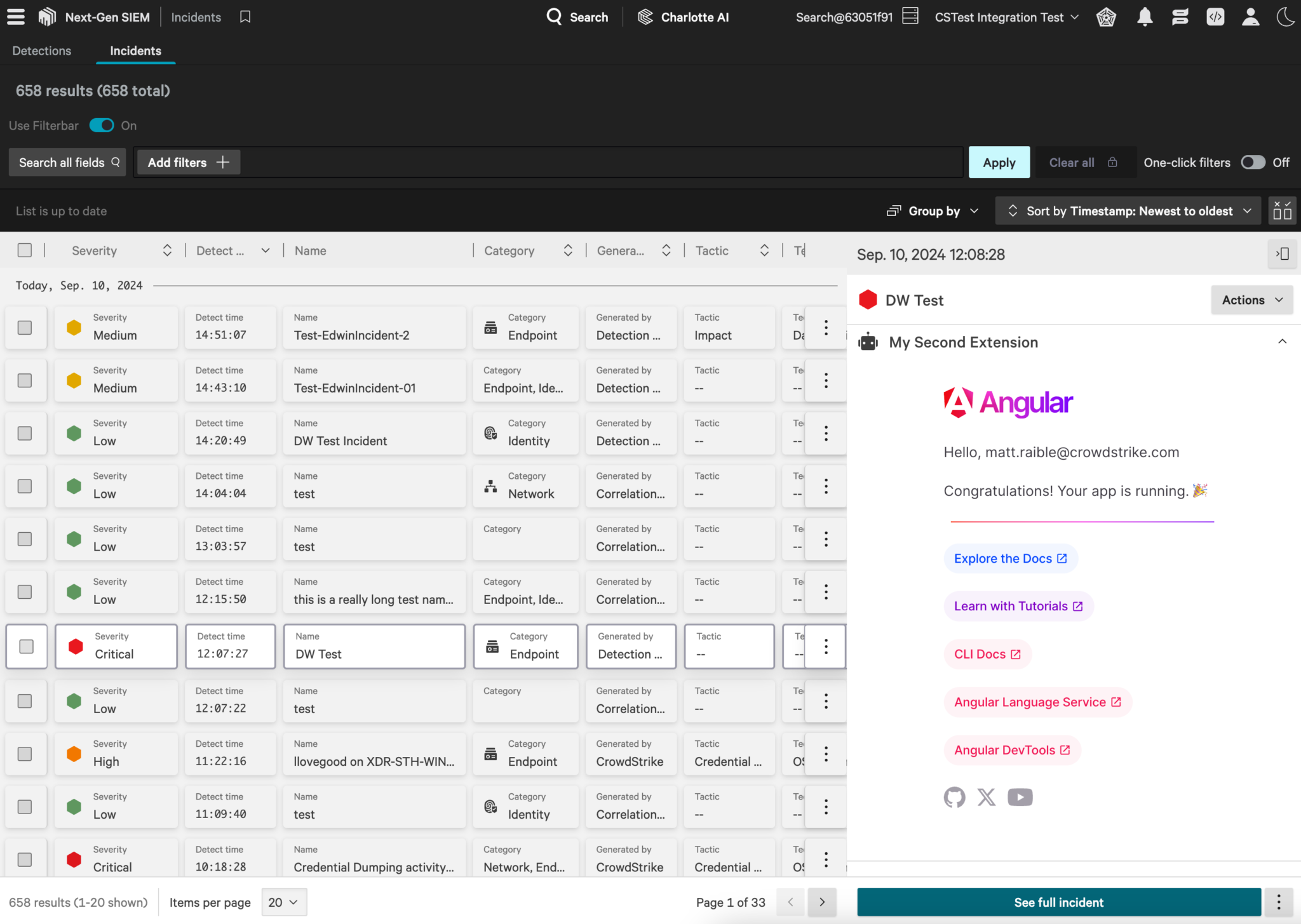Open the Actions dropdown for DW Test
The image size is (1301, 924).
click(1251, 300)
